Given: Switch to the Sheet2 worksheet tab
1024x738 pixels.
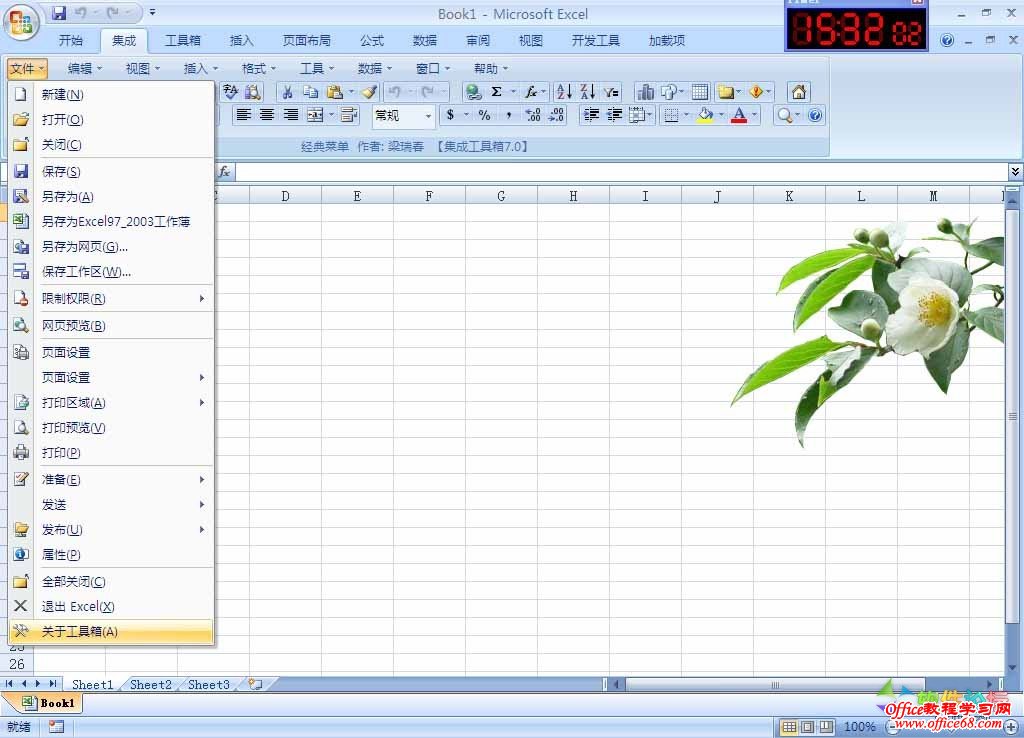Looking at the screenshot, I should point(149,684).
